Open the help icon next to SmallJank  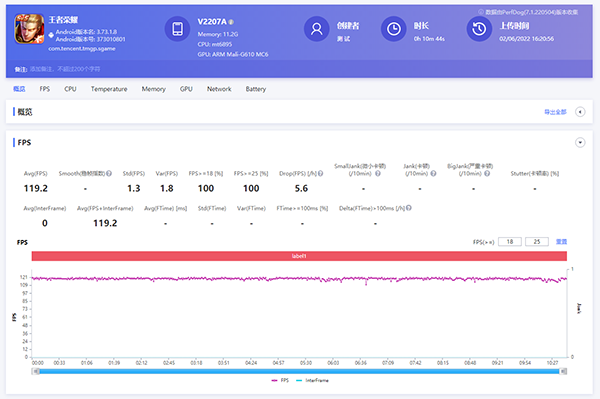tap(378, 174)
